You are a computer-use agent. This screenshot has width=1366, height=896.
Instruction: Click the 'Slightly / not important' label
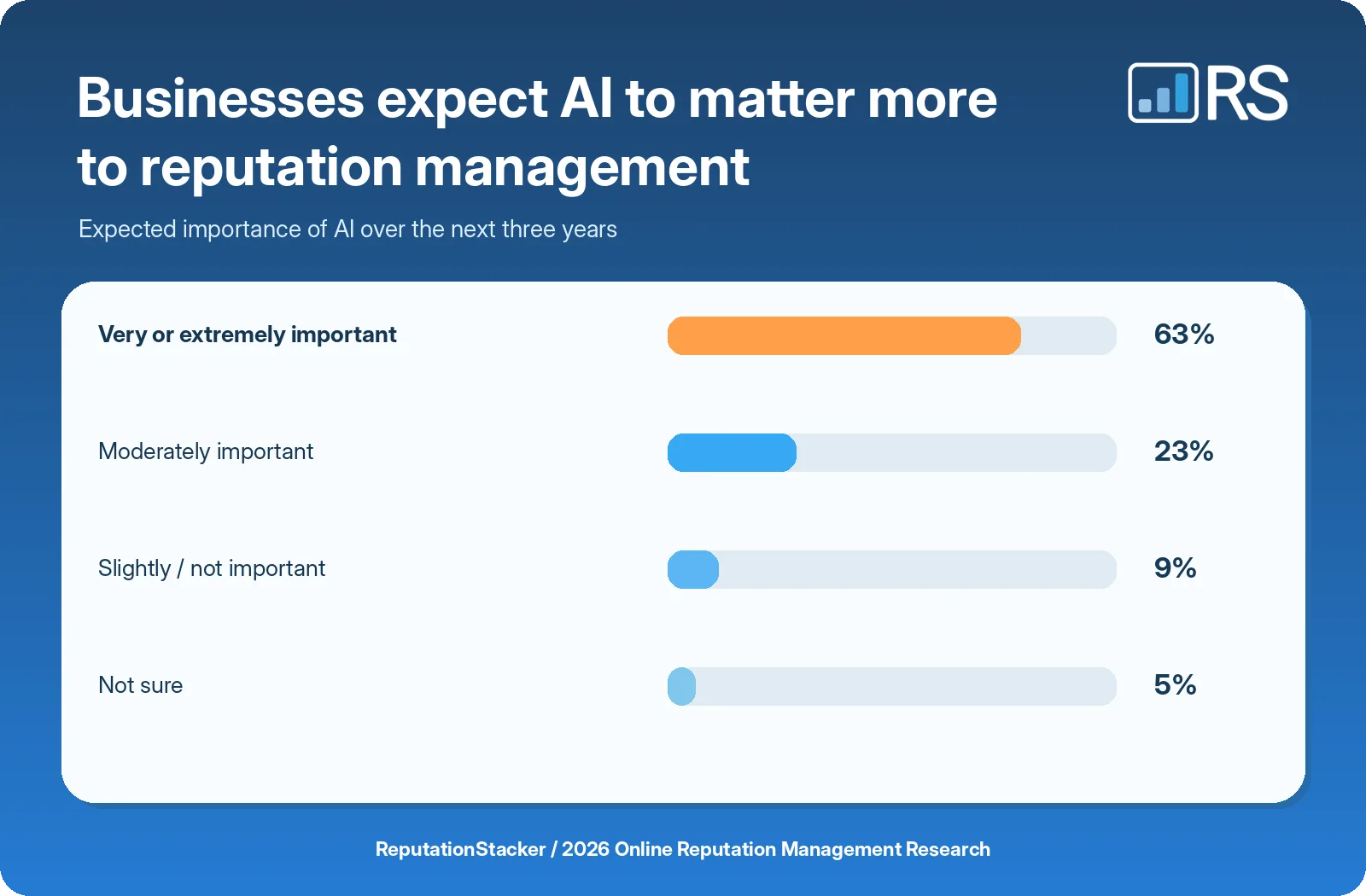[x=212, y=568]
